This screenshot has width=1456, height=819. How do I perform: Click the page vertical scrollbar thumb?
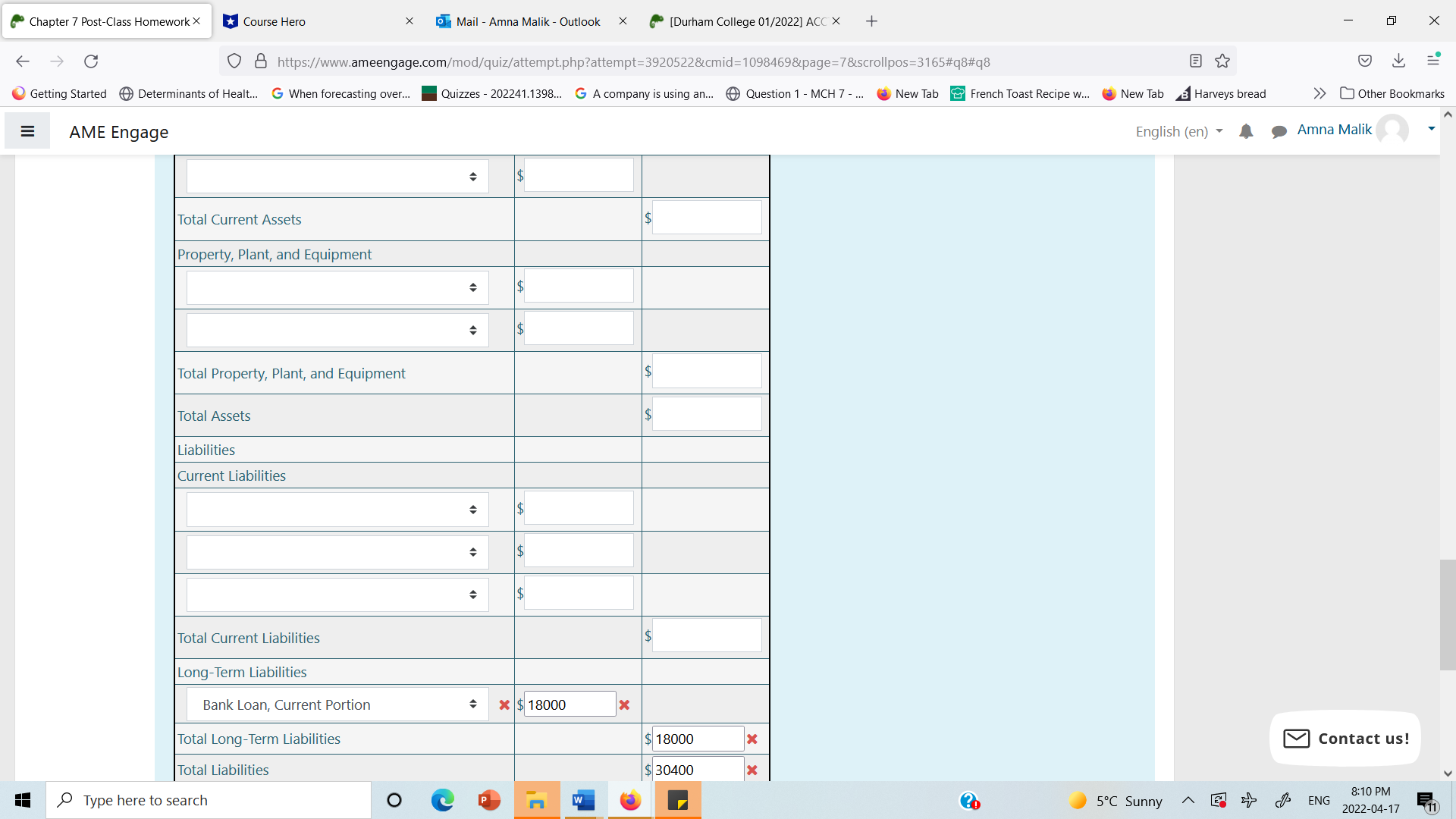point(1447,614)
